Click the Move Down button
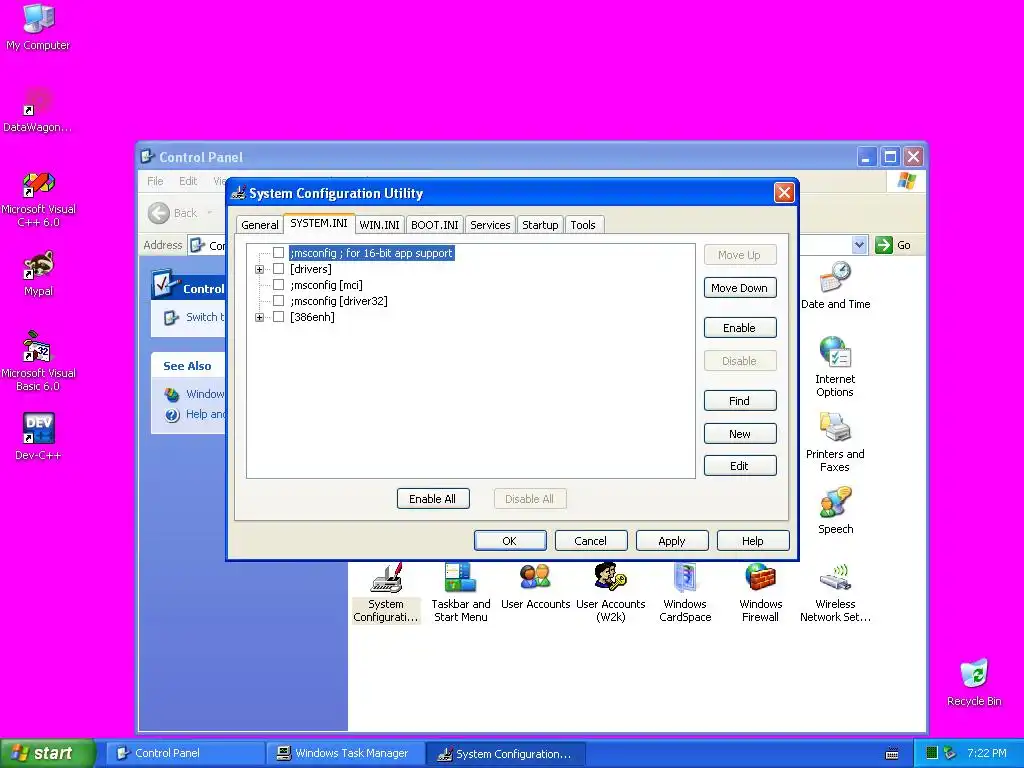 pyautogui.click(x=740, y=288)
